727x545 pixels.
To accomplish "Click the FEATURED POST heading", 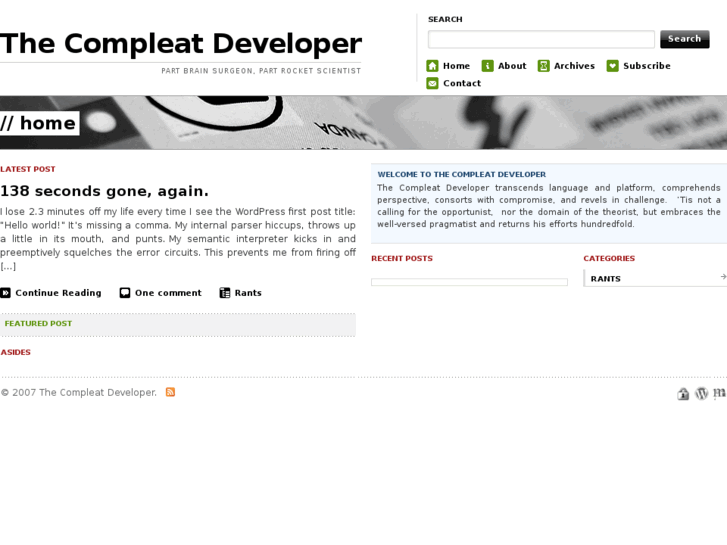I will tap(38, 324).
